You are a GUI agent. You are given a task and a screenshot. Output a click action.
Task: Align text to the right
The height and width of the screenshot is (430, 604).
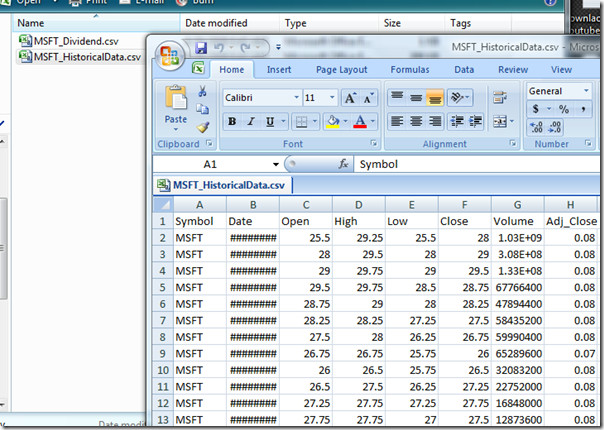tap(435, 121)
